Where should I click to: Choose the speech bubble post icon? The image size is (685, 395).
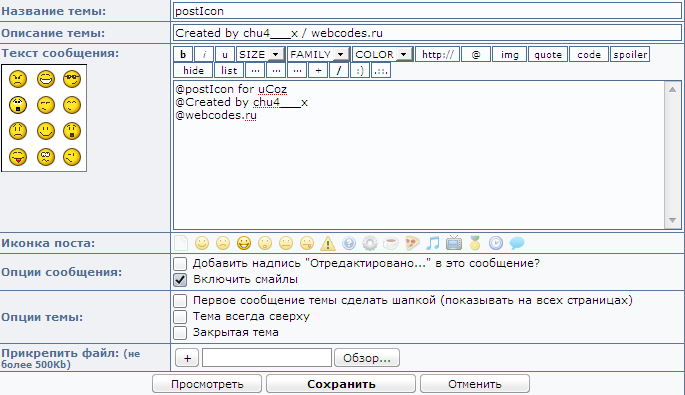517,243
